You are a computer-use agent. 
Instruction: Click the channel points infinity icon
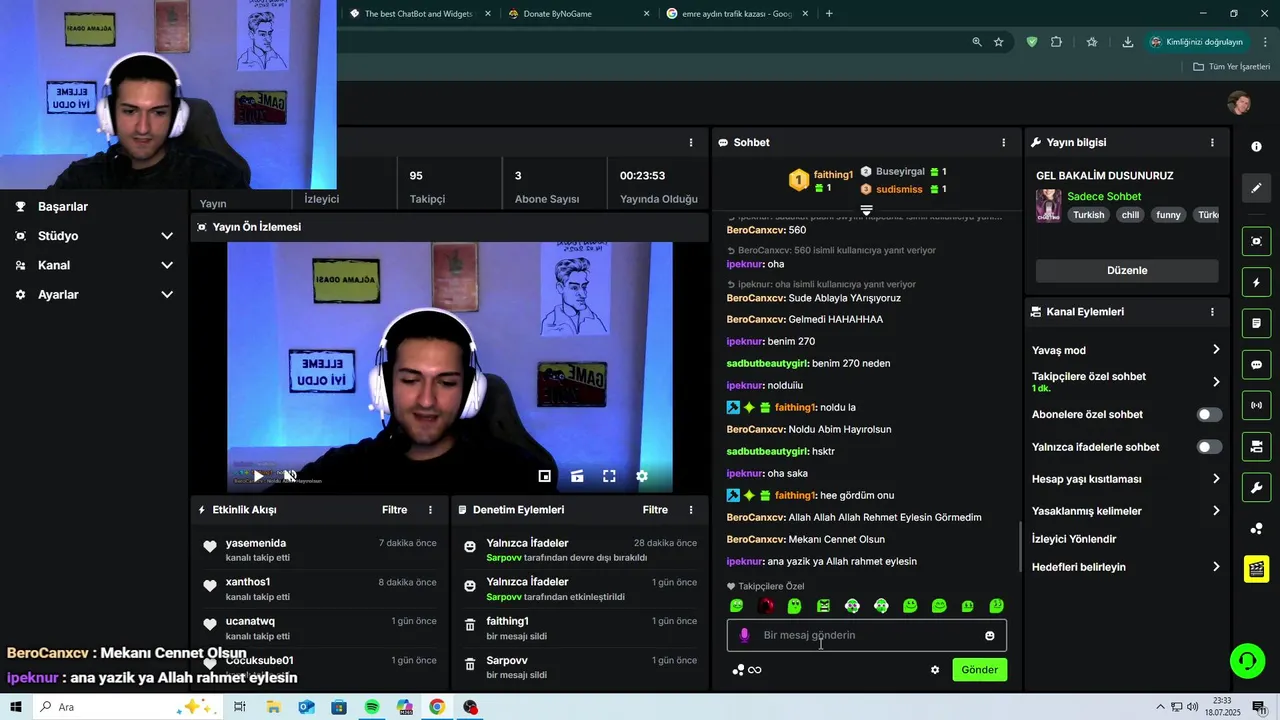coord(755,670)
